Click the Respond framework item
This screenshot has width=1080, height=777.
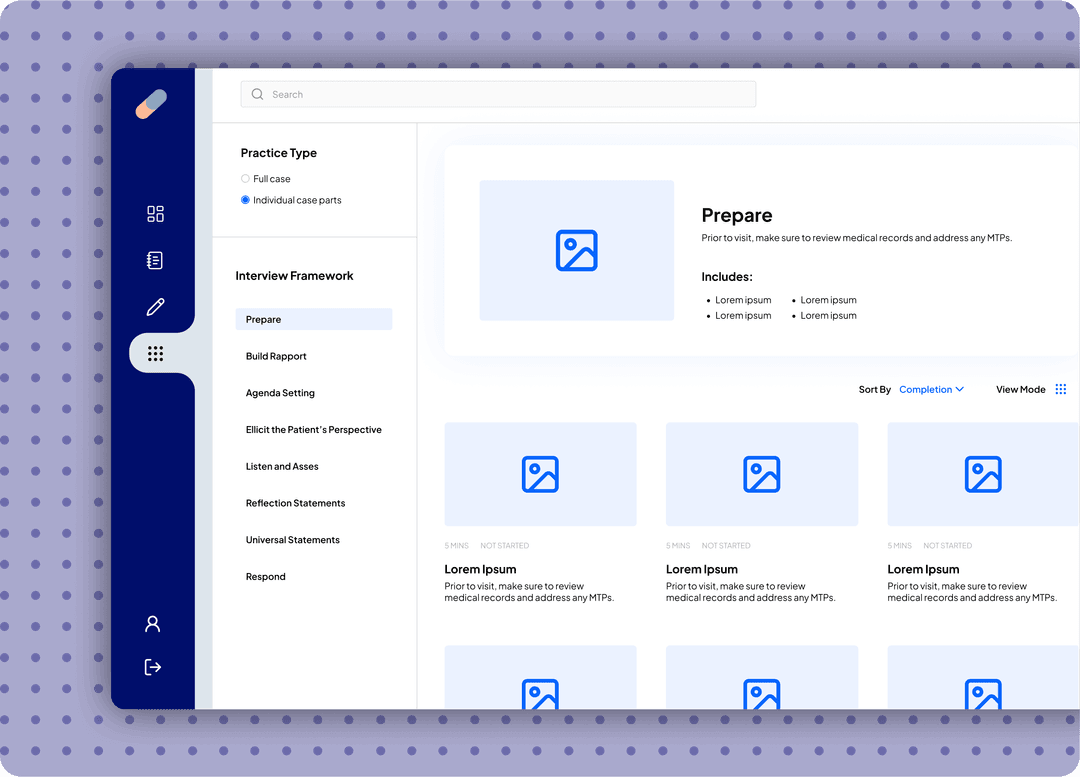265,577
